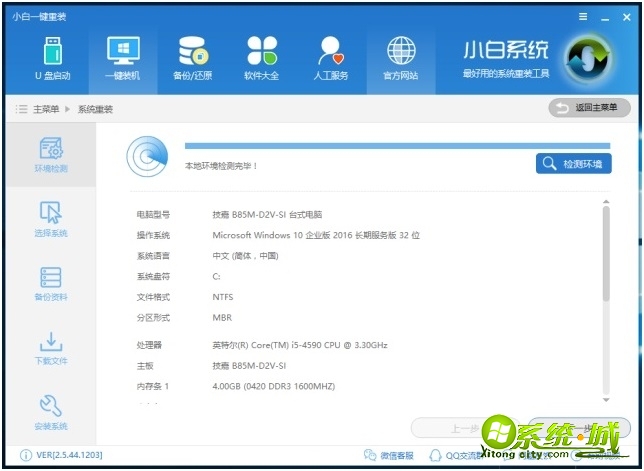This screenshot has width=644, height=471.
Task: Click the C: system drive value
Action: click(216, 277)
